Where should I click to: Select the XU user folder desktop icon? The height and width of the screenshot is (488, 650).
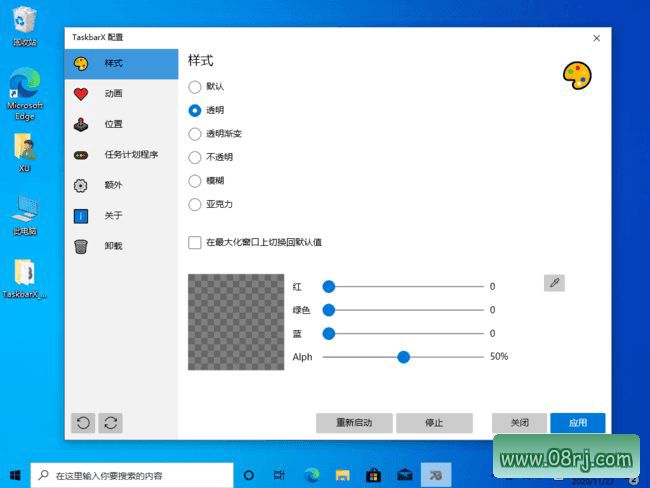[x=24, y=153]
